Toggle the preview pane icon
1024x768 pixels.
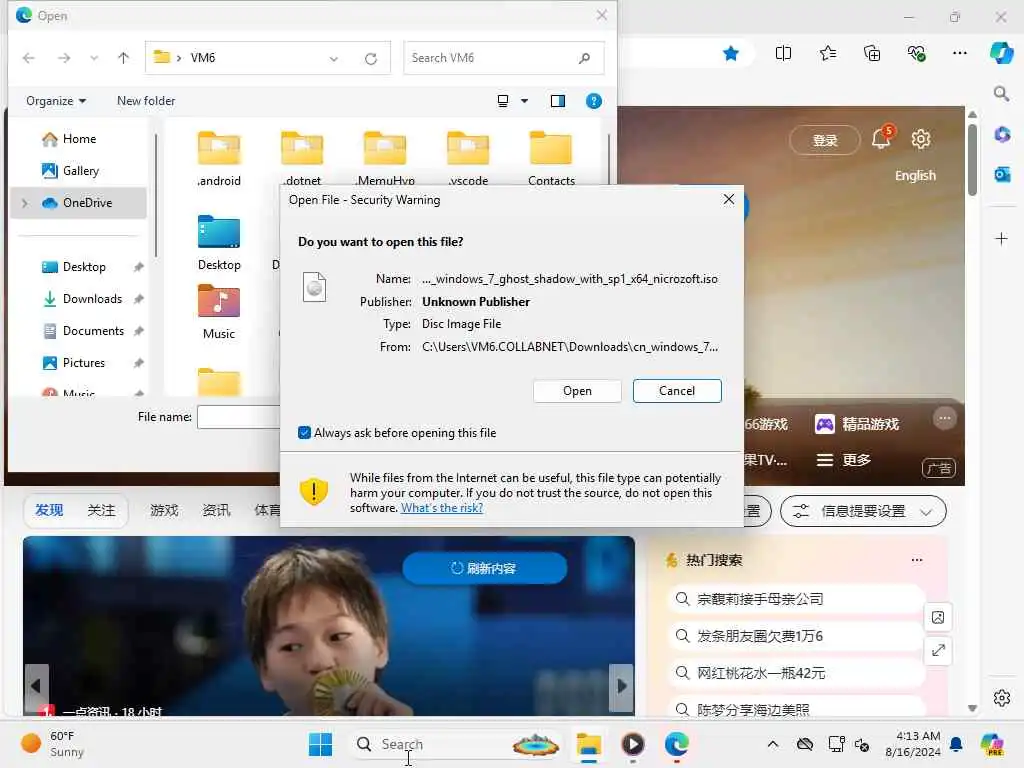(558, 101)
